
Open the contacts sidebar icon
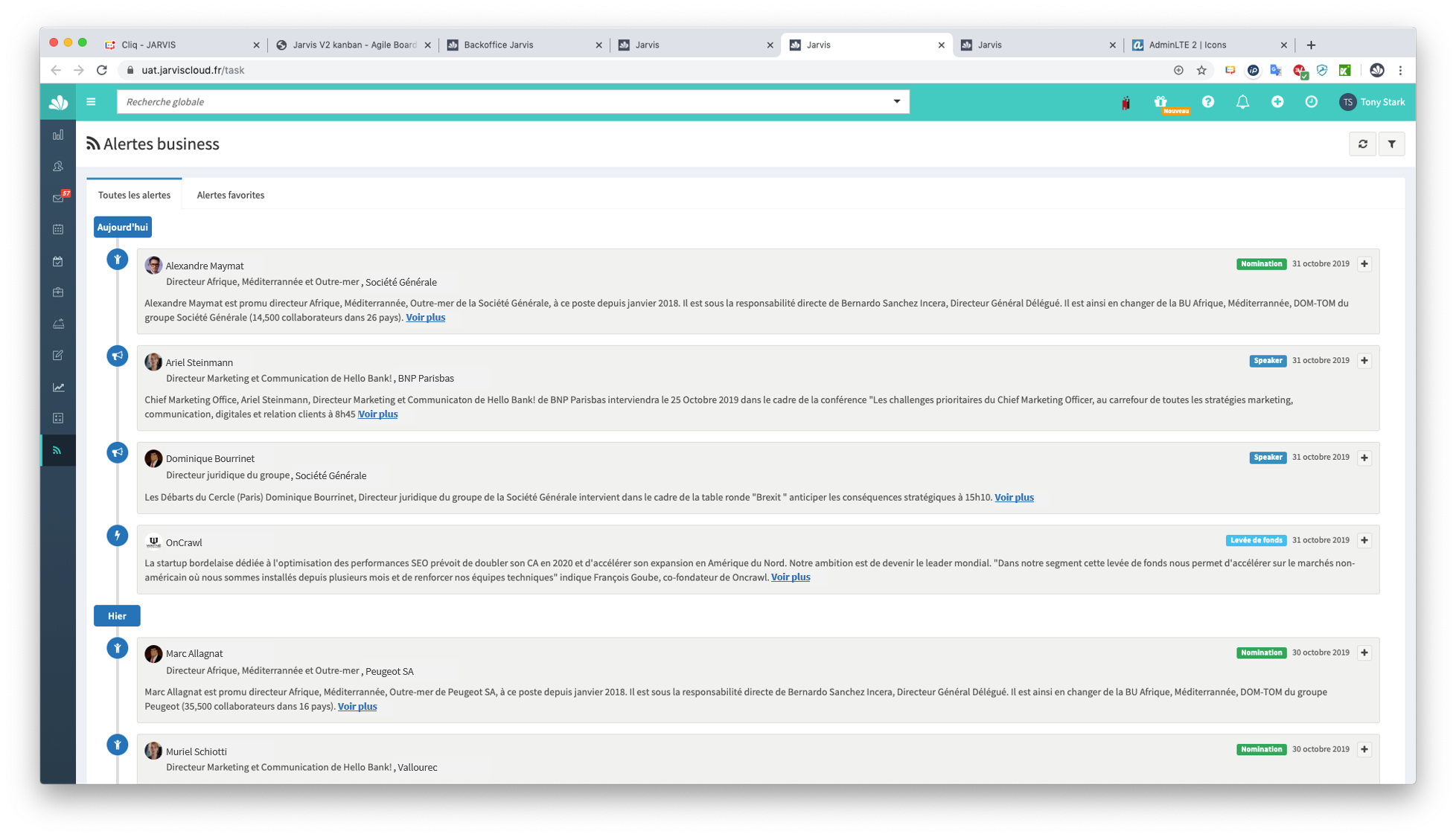[x=58, y=166]
